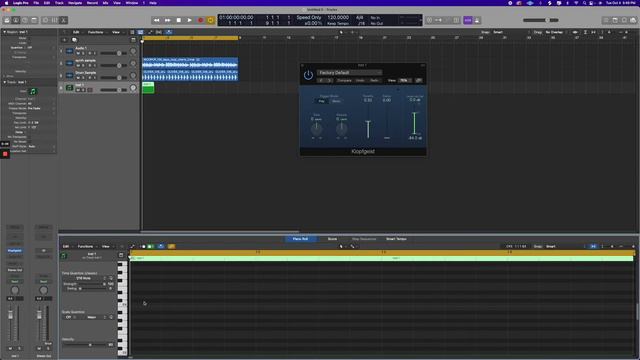The image size is (640, 360).
Task: Open the Note Pads button at top right
Action: 615,20
